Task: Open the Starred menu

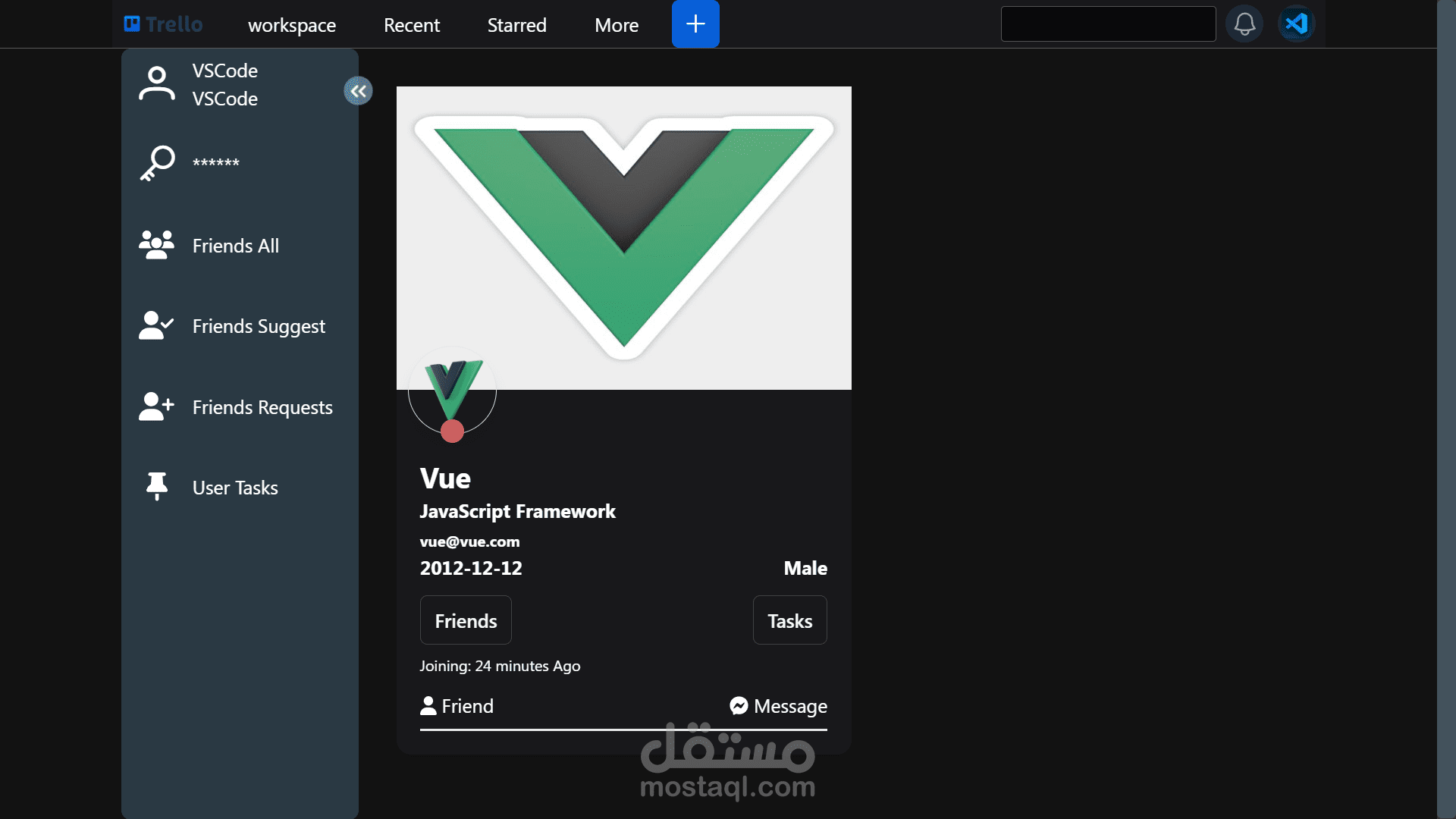Action: point(516,25)
